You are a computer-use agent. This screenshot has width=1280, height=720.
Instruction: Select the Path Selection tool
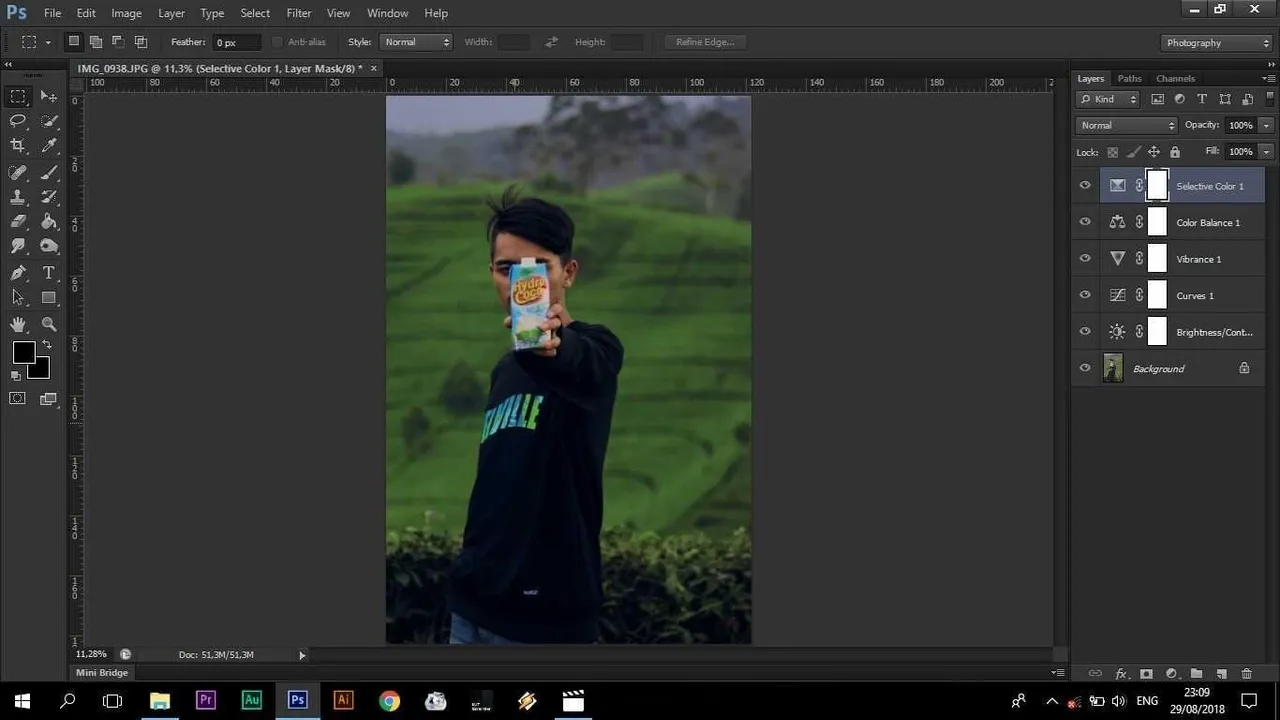(18, 297)
